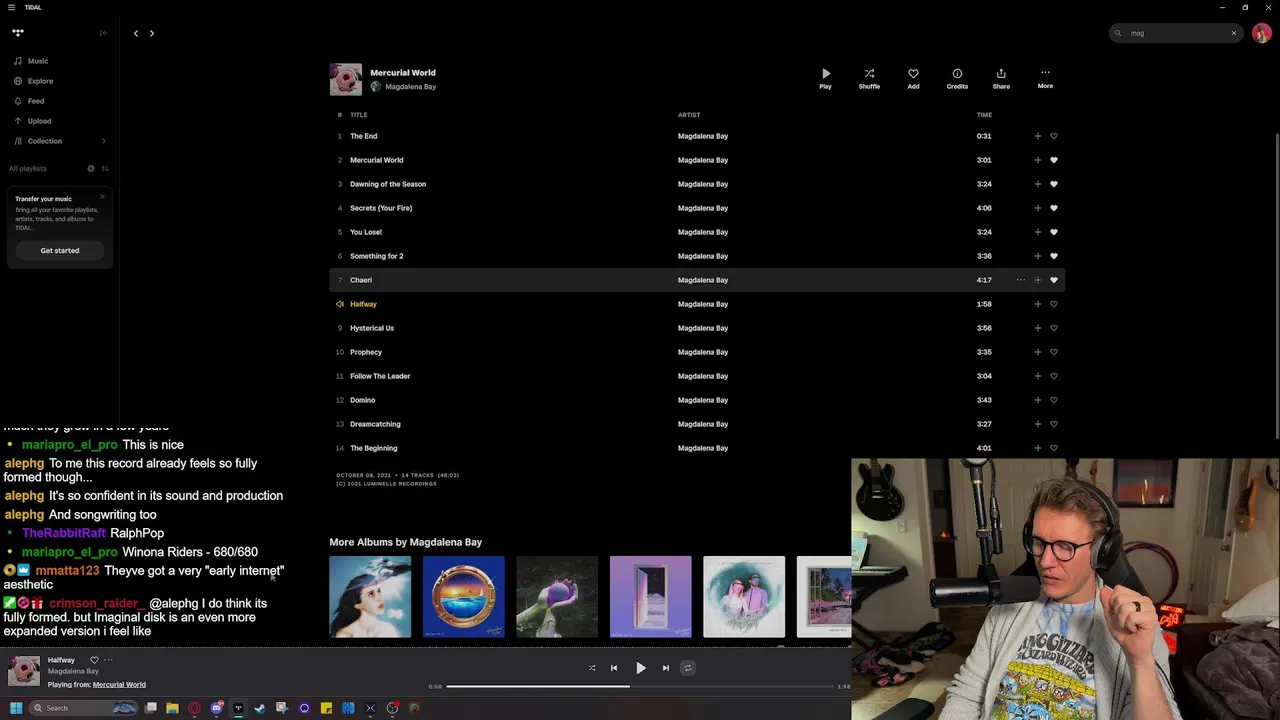The image size is (1280, 720).
Task: Toggle heart on Secrets (Your Fire)
Action: click(1053, 208)
